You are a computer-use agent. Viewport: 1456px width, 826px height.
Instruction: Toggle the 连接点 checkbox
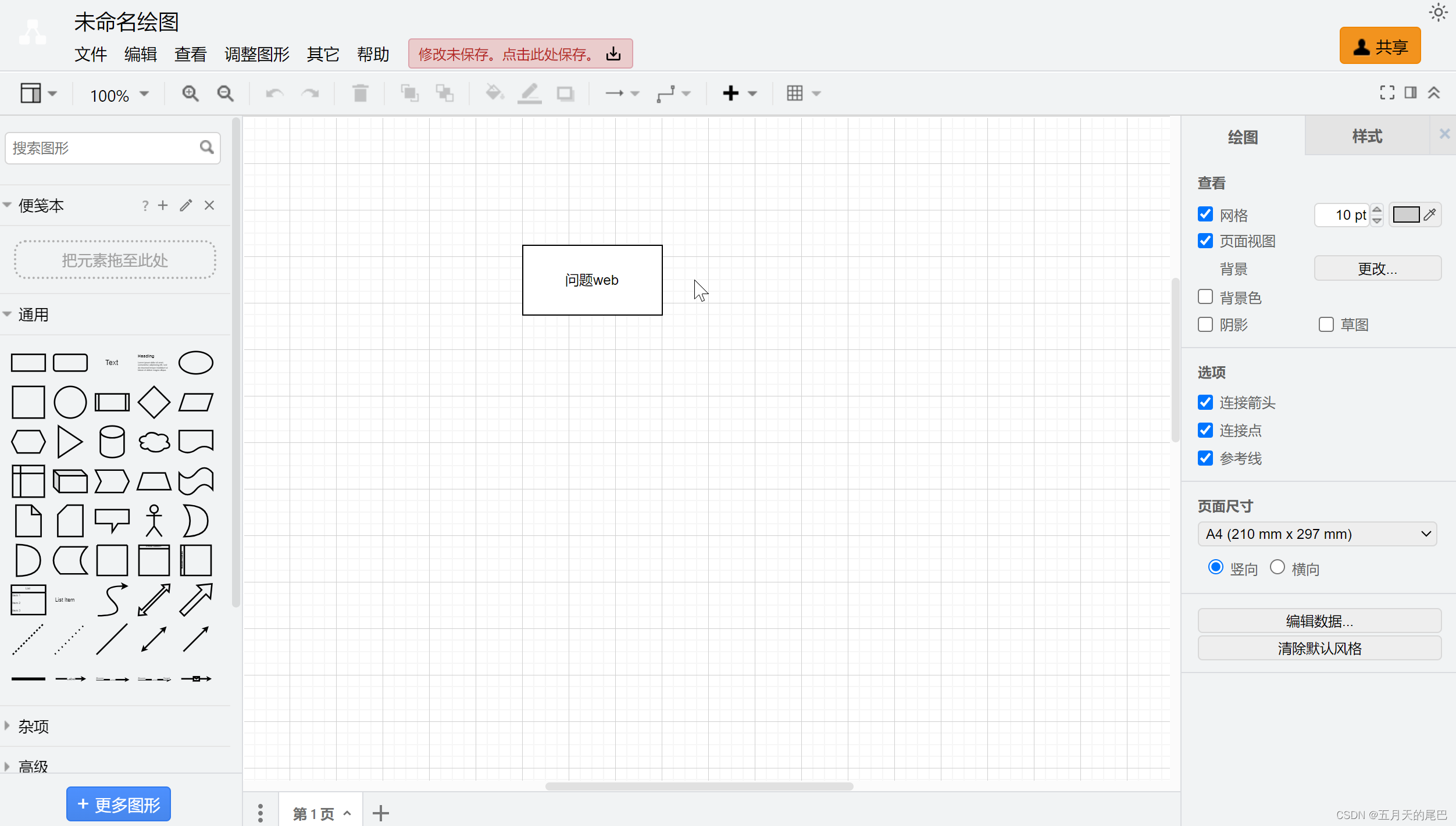tap(1205, 430)
